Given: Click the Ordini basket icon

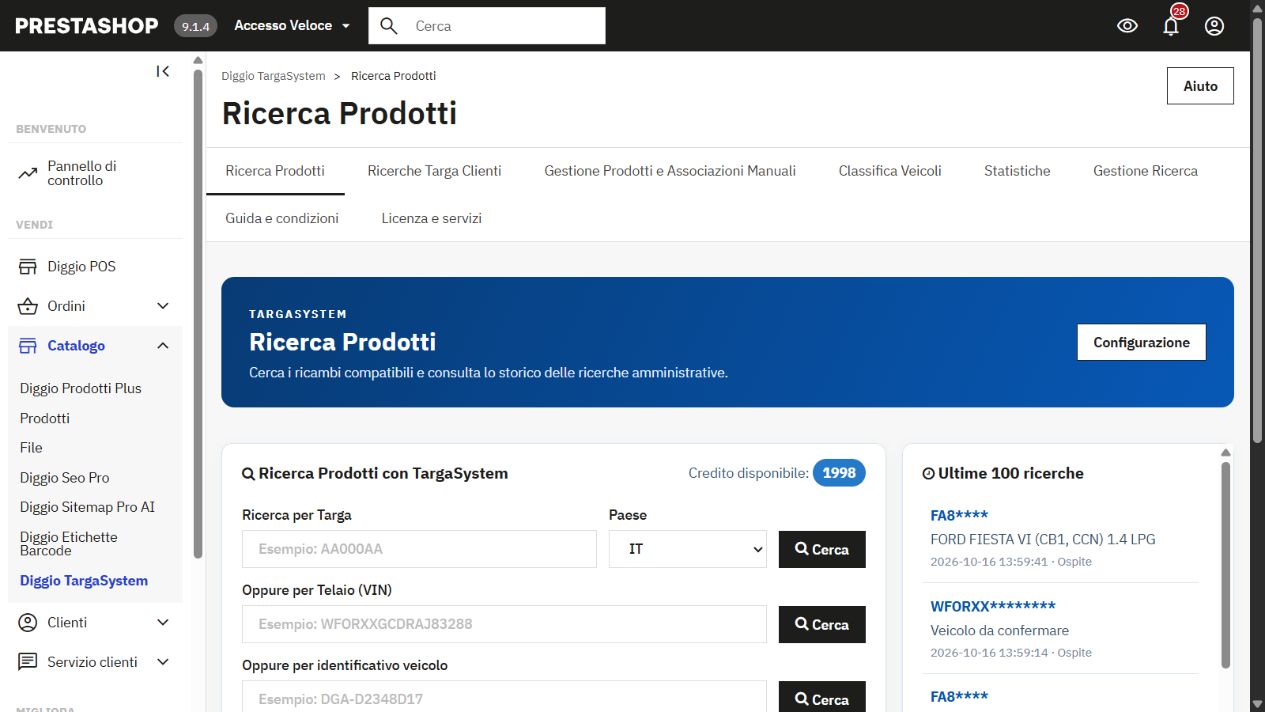Looking at the screenshot, I should pyautogui.click(x=28, y=306).
